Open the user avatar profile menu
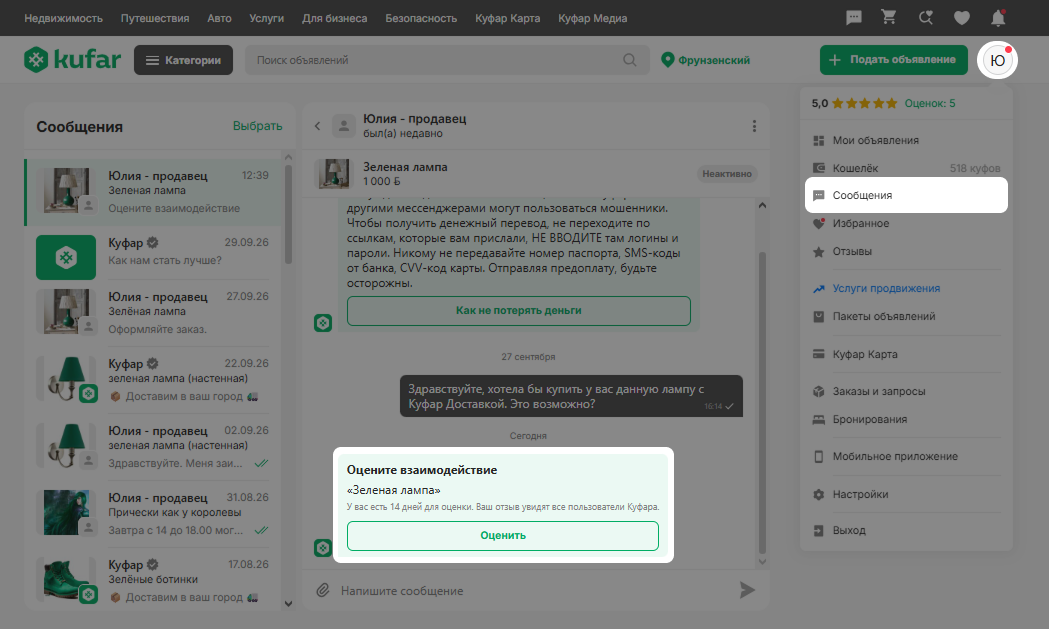 (x=997, y=60)
